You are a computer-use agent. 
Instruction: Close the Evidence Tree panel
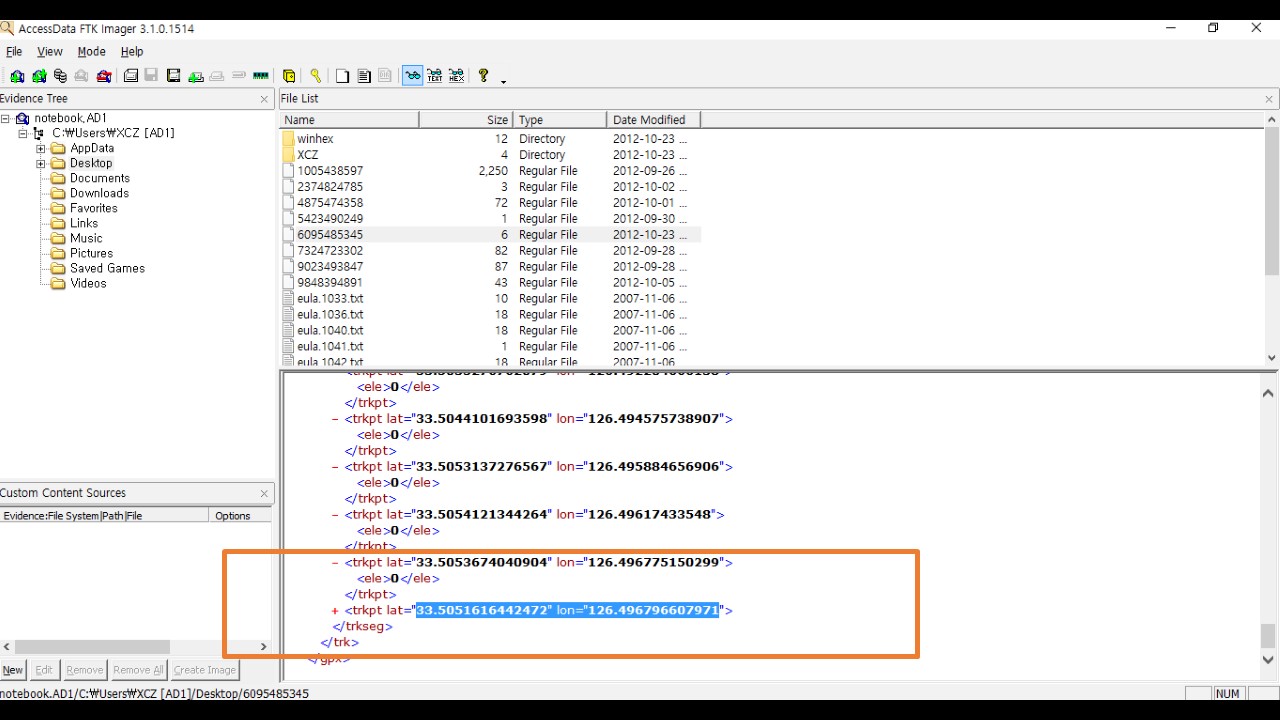(265, 99)
